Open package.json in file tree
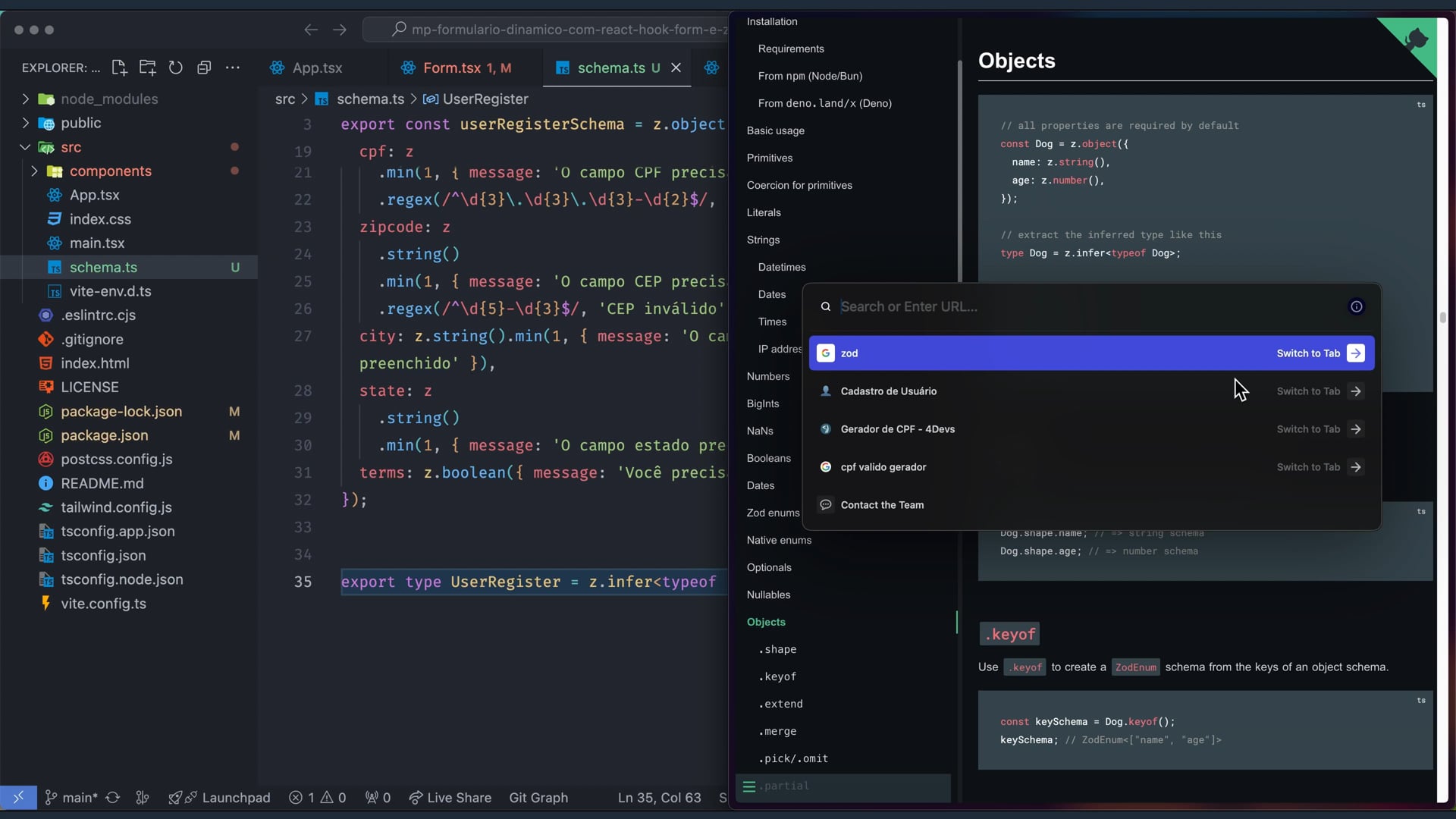This screenshot has width=1456, height=819. coord(105,435)
